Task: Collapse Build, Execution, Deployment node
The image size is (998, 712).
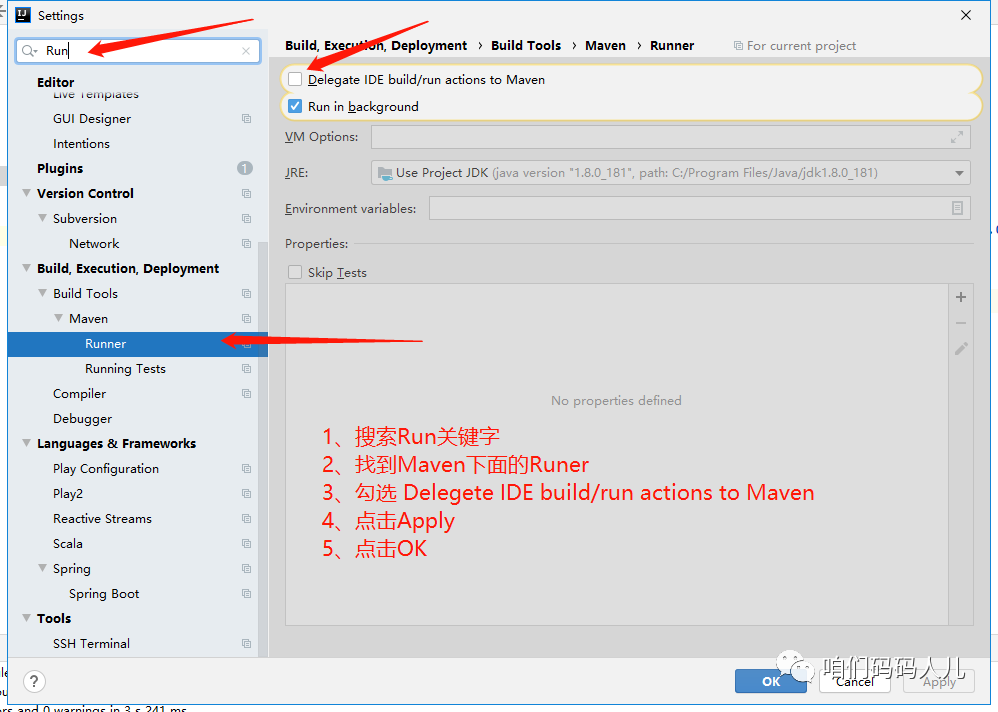Action: point(27,268)
